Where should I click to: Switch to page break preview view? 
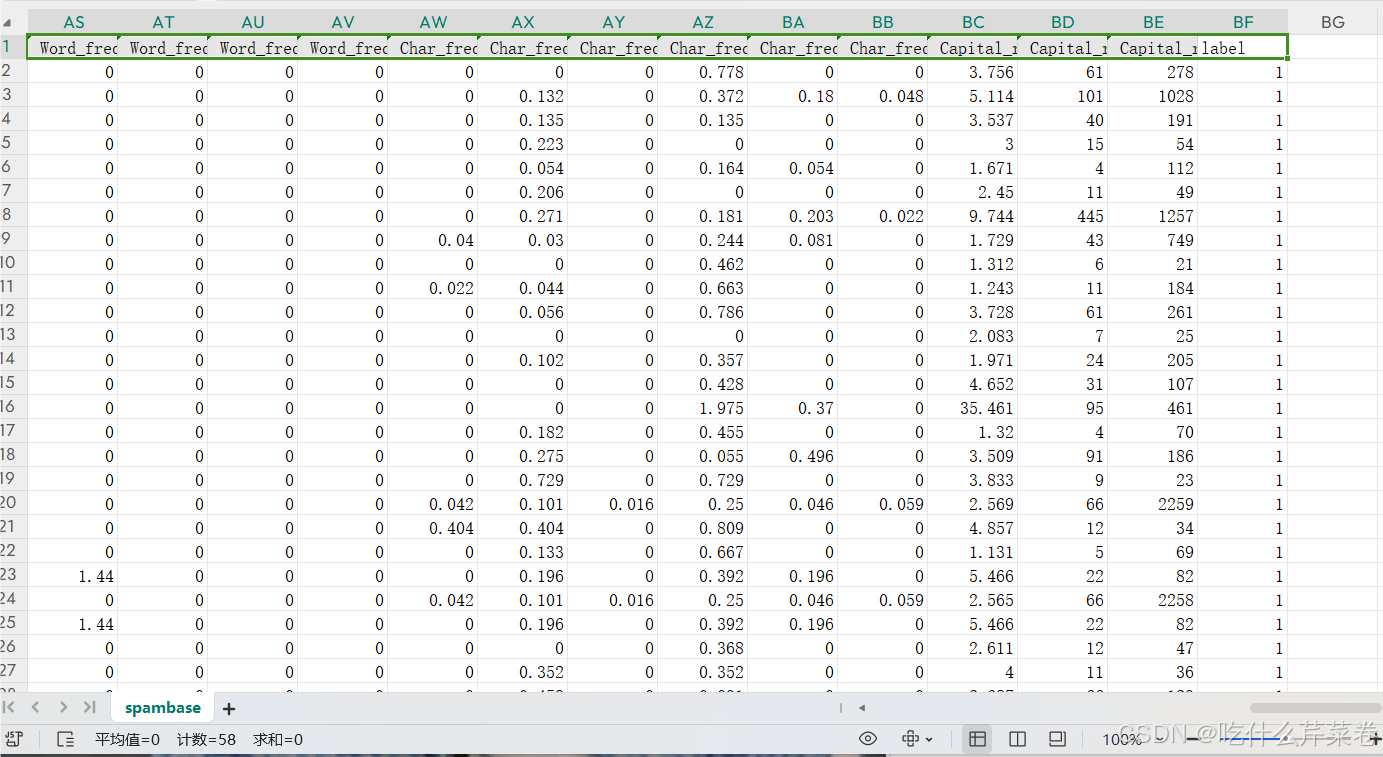1017,739
